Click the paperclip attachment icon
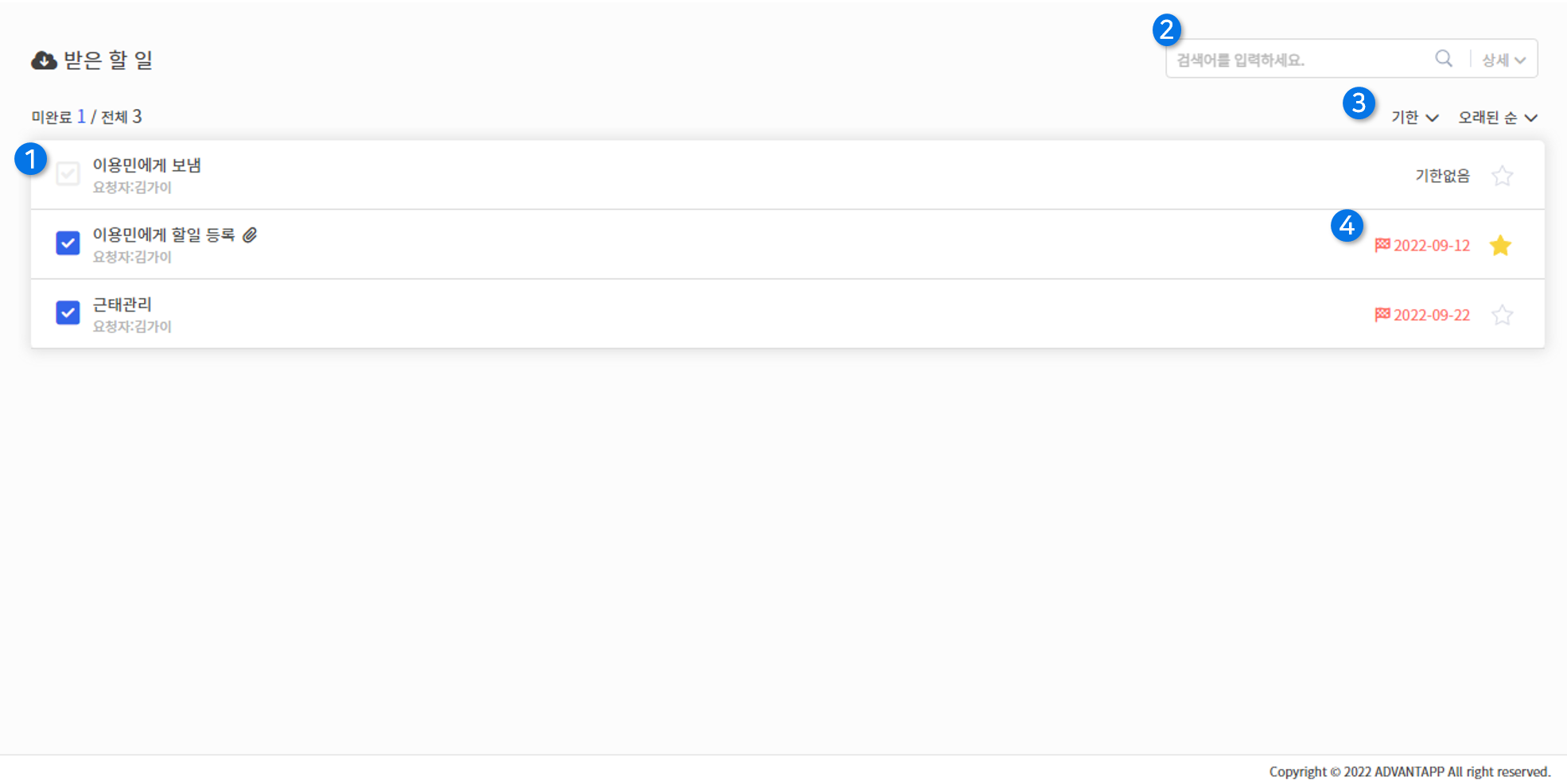This screenshot has width=1567, height=784. click(250, 235)
